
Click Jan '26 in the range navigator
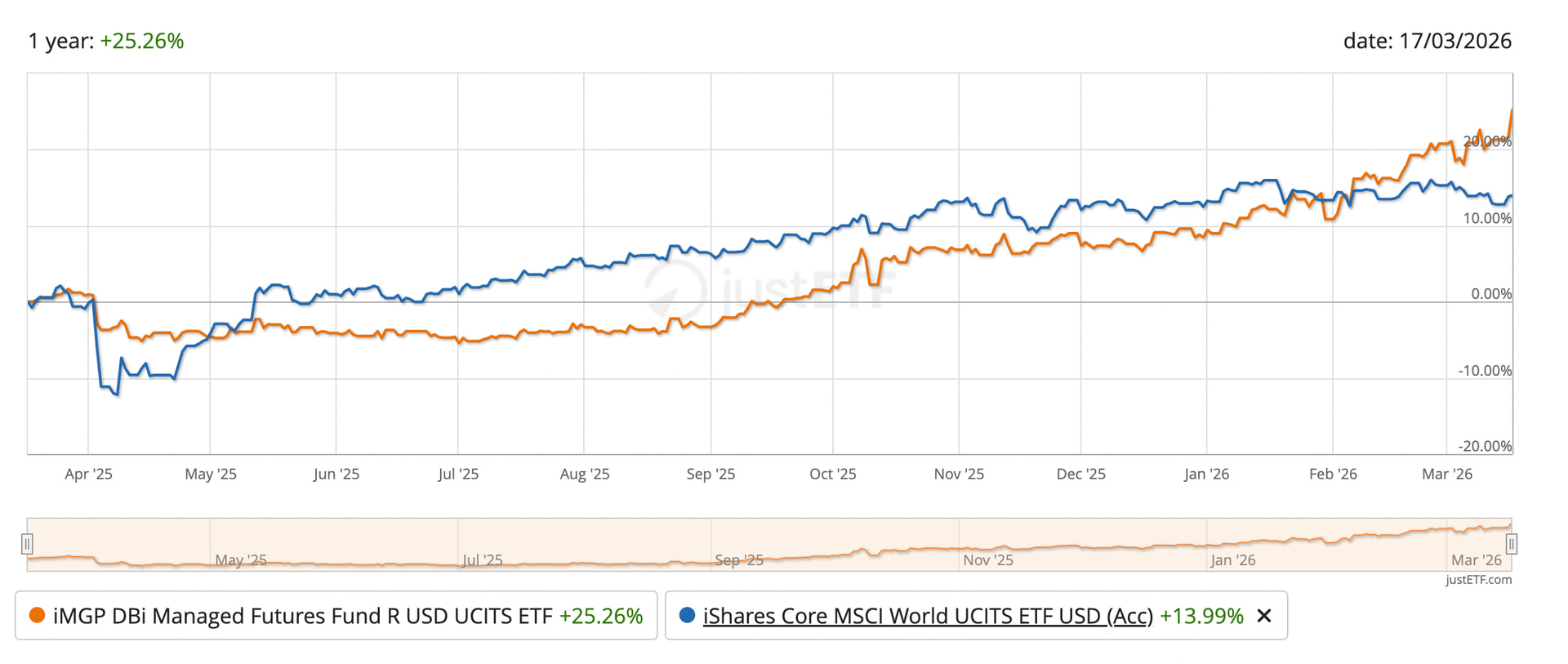tap(1232, 560)
